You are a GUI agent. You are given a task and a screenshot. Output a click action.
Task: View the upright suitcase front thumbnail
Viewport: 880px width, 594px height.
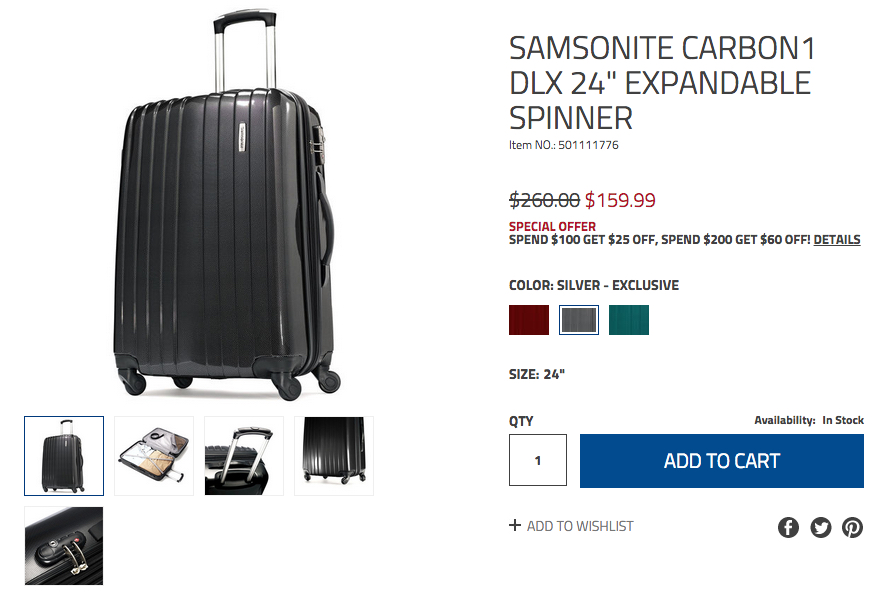[64, 456]
